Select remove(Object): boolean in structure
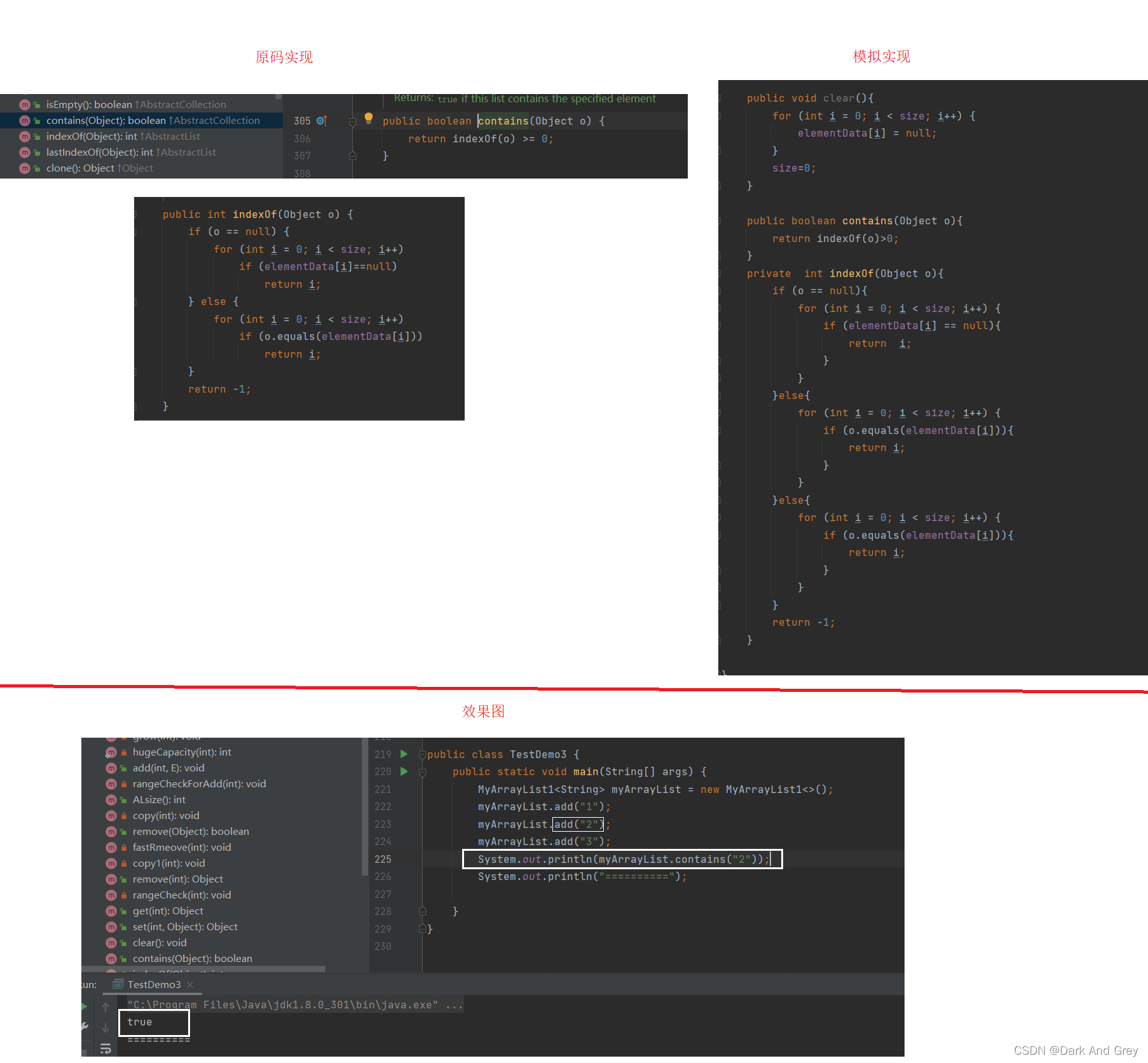 [191, 832]
